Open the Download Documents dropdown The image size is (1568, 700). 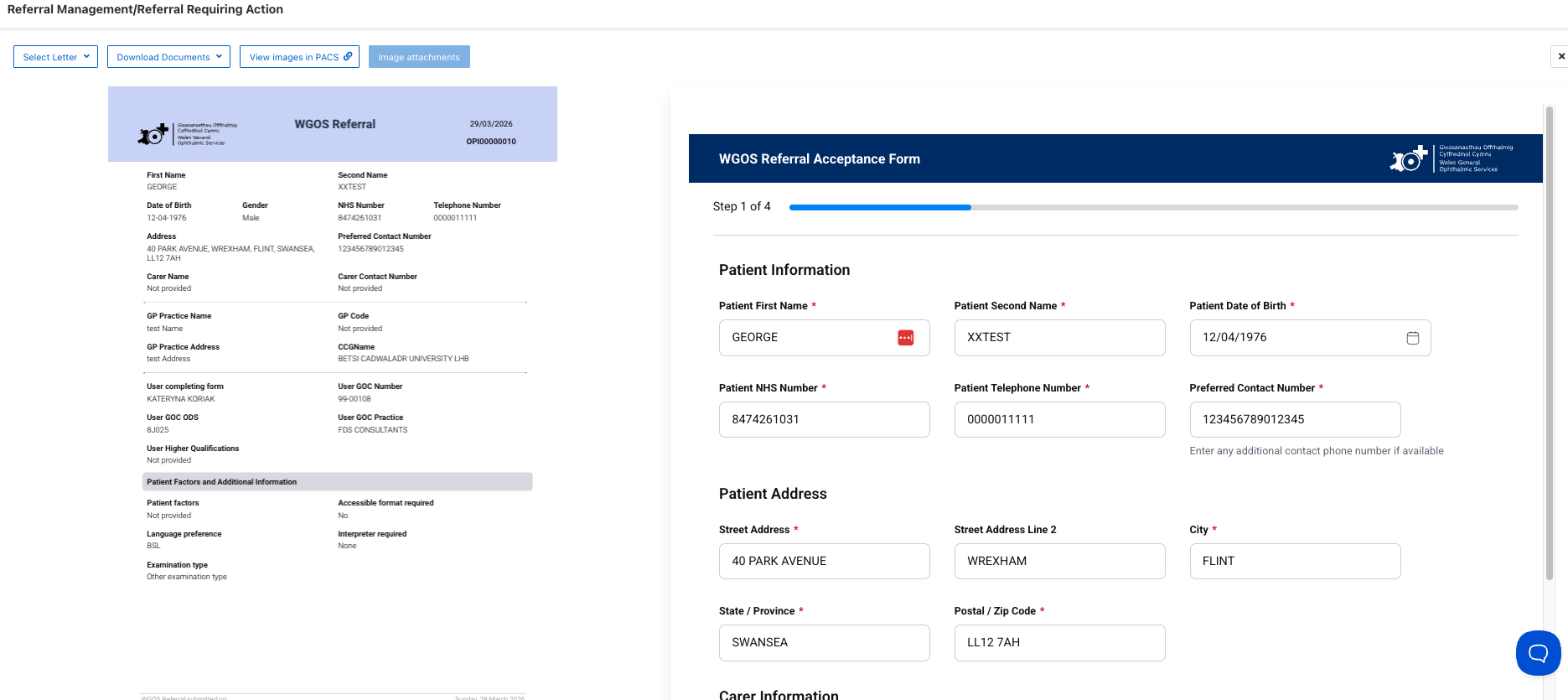[x=168, y=57]
